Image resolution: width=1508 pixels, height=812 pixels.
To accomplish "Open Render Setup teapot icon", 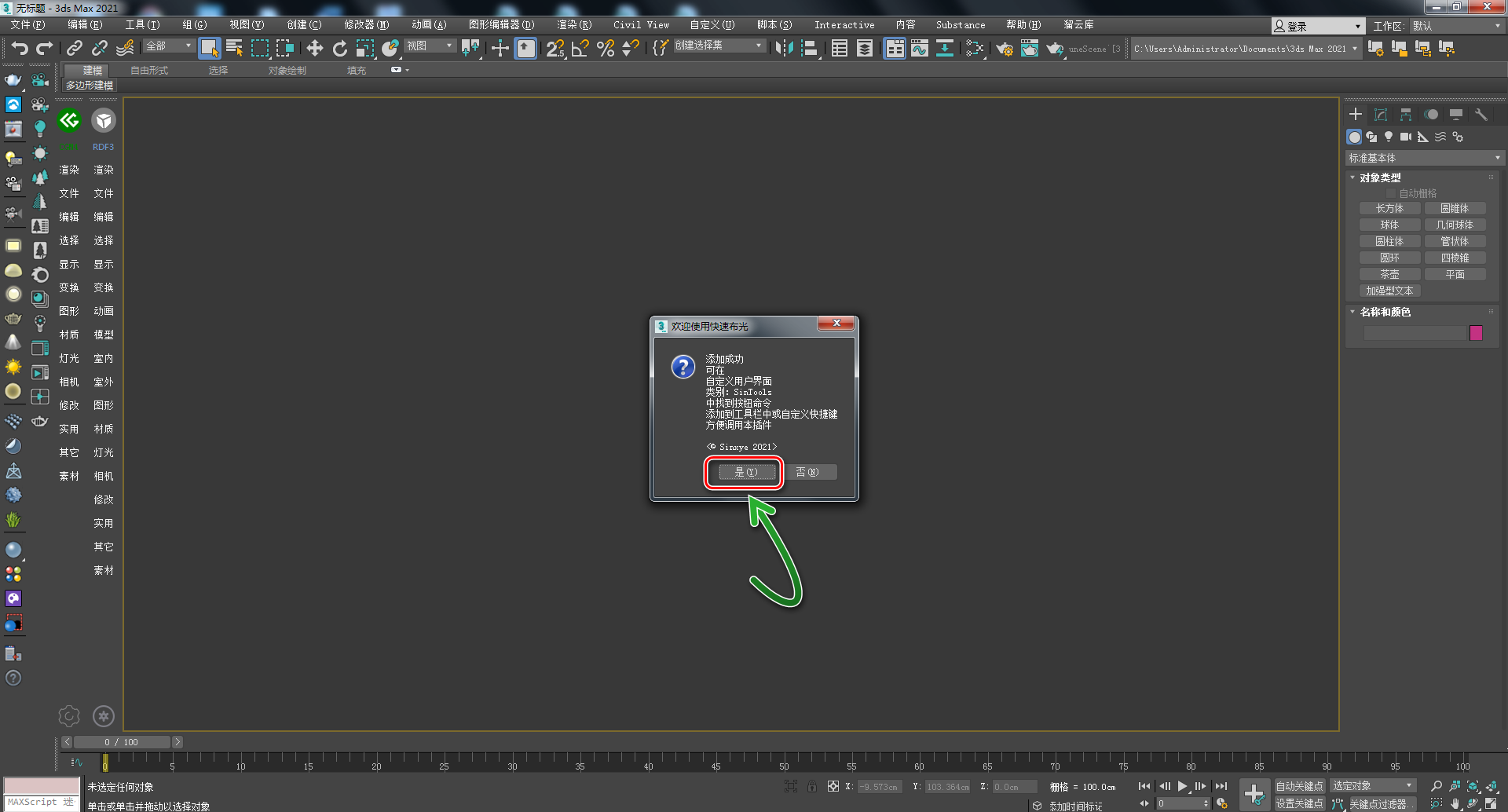I will click(x=1004, y=49).
